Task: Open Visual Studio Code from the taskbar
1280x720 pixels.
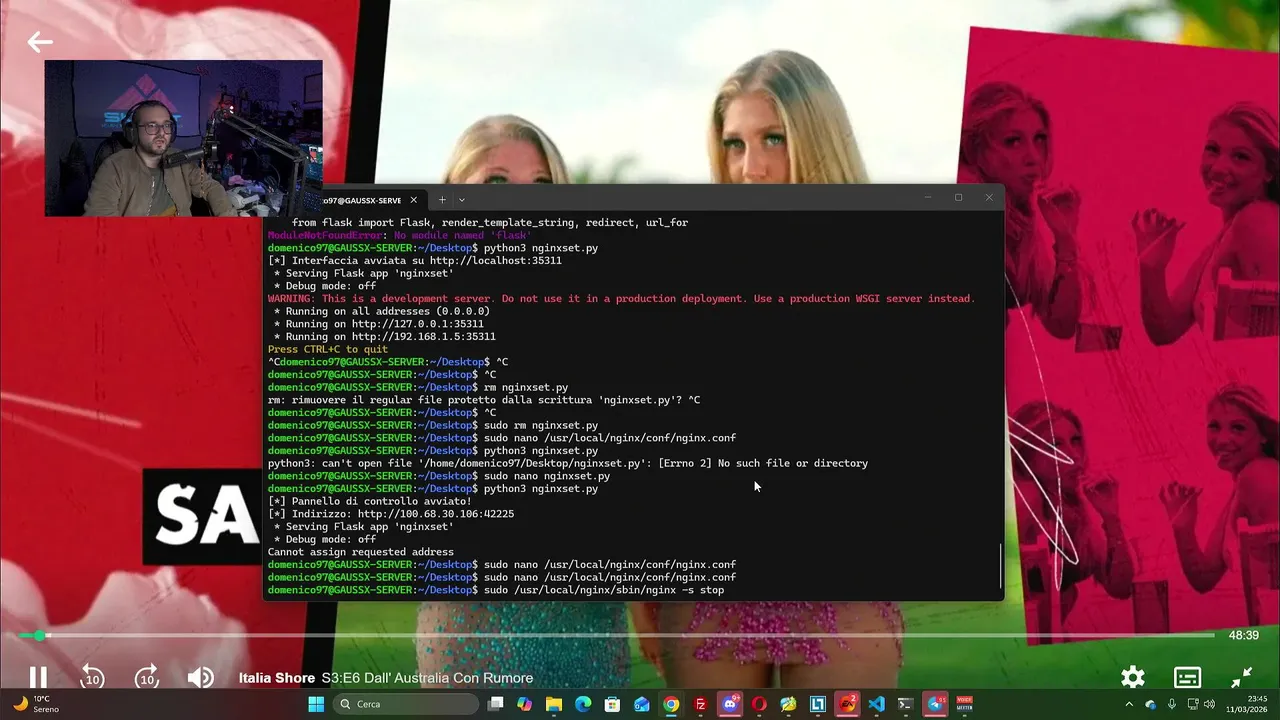Action: click(877, 704)
